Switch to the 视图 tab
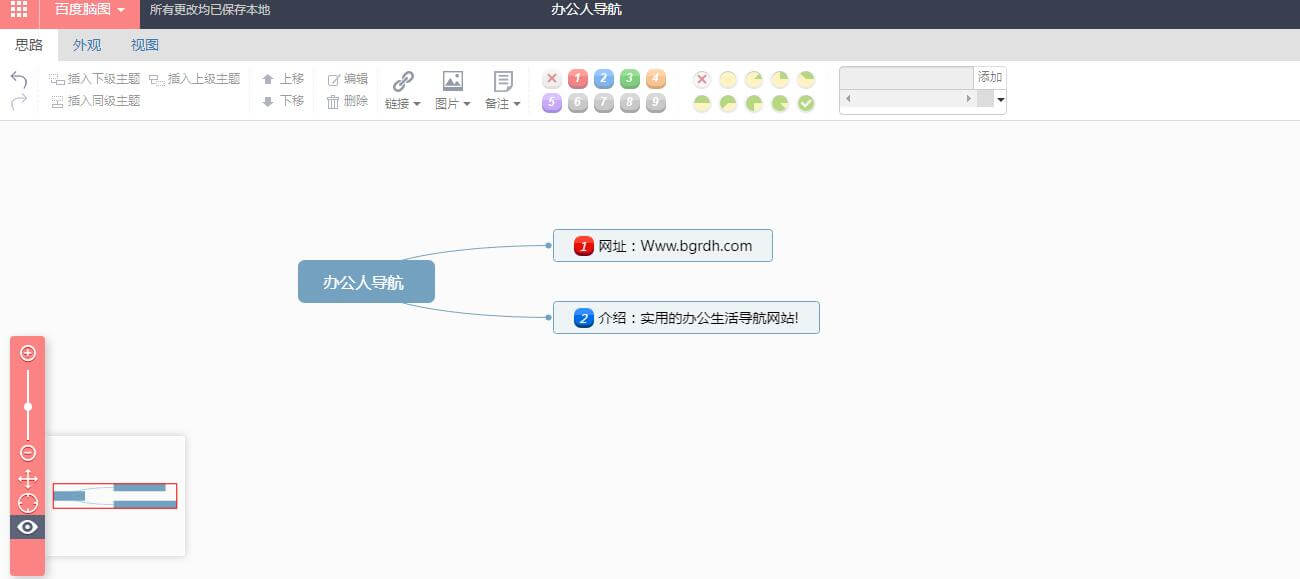1300x579 pixels. click(145, 45)
